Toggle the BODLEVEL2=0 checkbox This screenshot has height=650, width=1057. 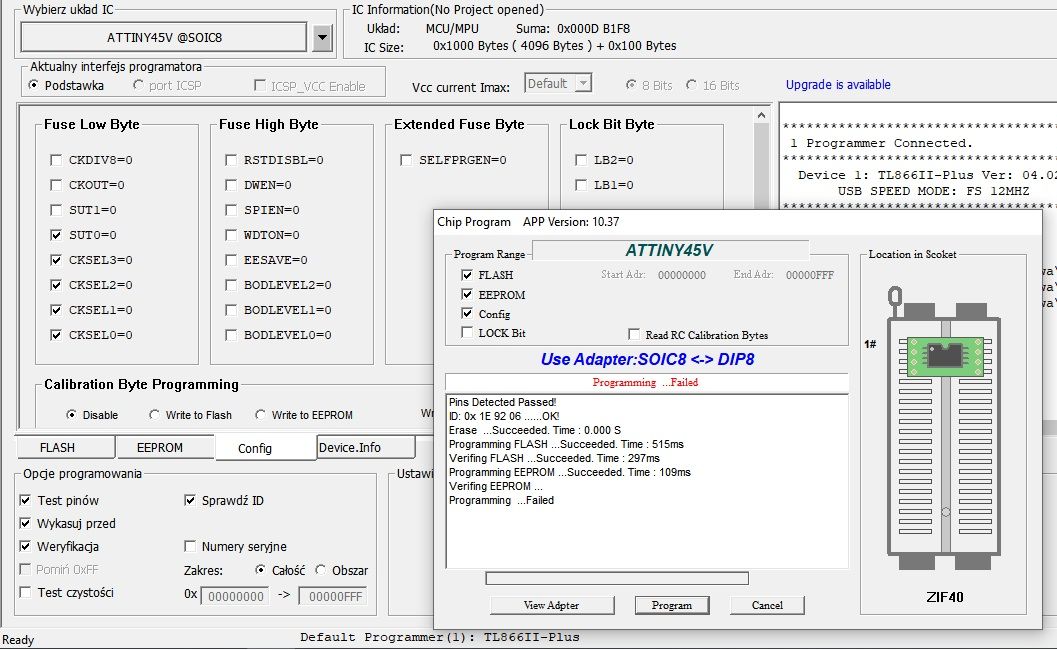[x=231, y=285]
